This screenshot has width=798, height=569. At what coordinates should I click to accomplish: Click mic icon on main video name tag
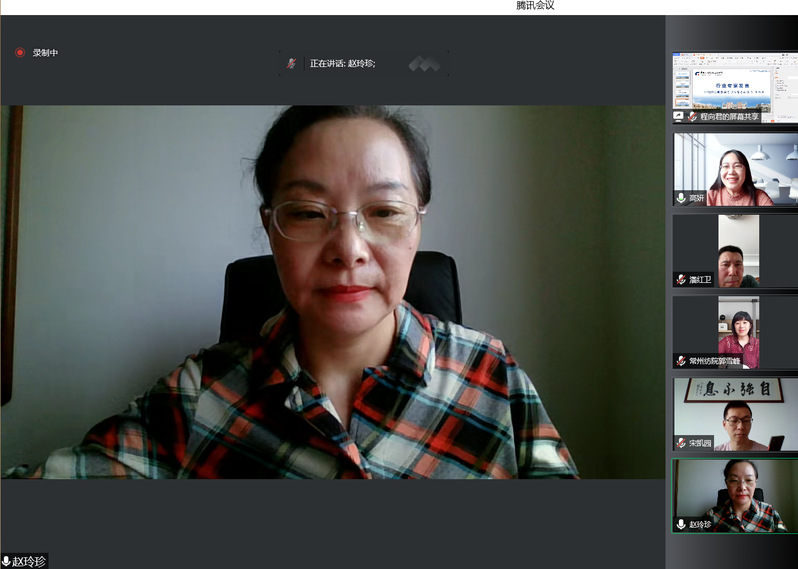point(7,561)
